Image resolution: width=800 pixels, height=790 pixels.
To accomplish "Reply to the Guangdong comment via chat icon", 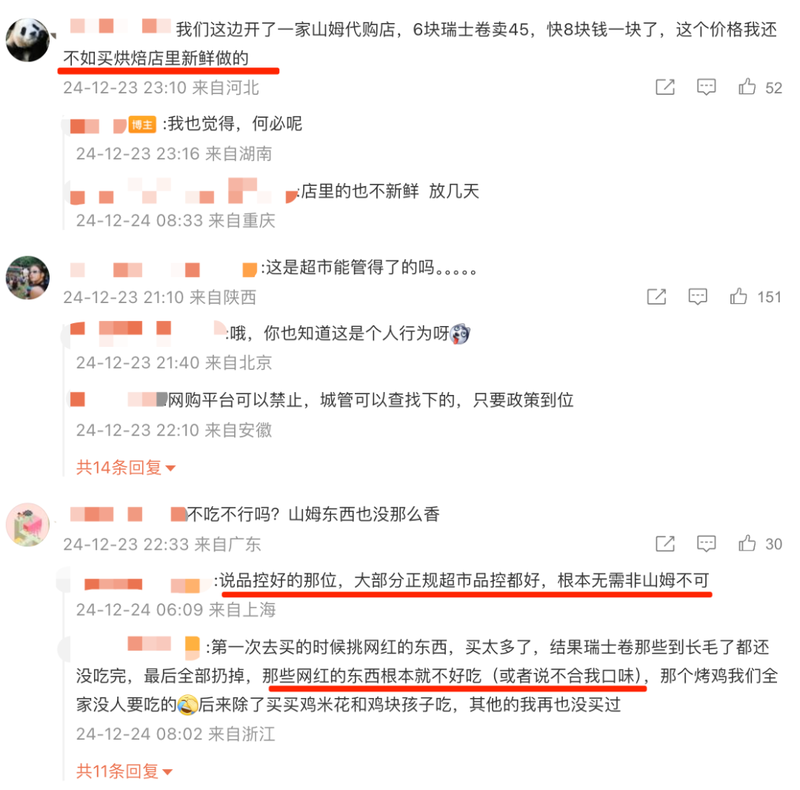I will pyautogui.click(x=706, y=544).
